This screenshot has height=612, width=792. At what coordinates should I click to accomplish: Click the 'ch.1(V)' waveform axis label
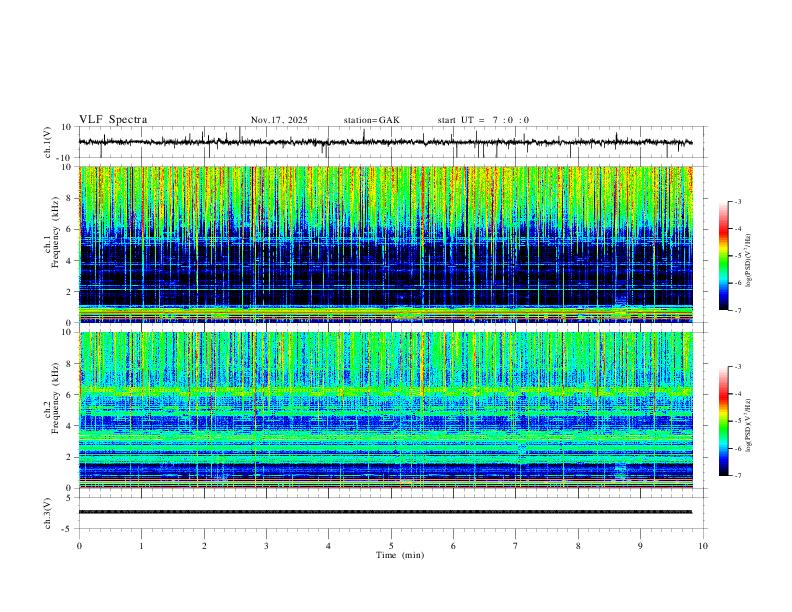click(47, 142)
